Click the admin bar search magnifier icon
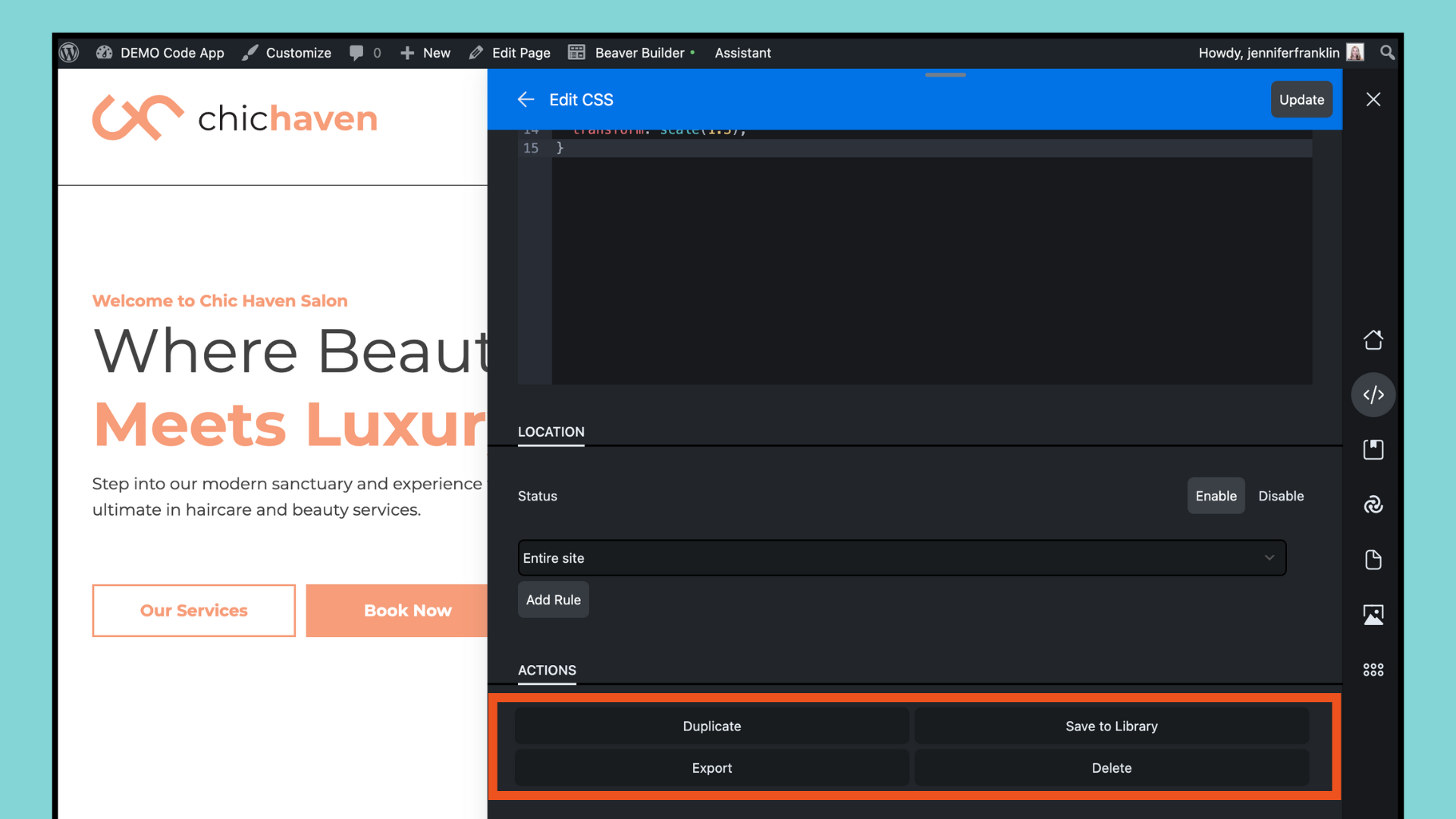This screenshot has width=1456, height=819. pos(1387,52)
